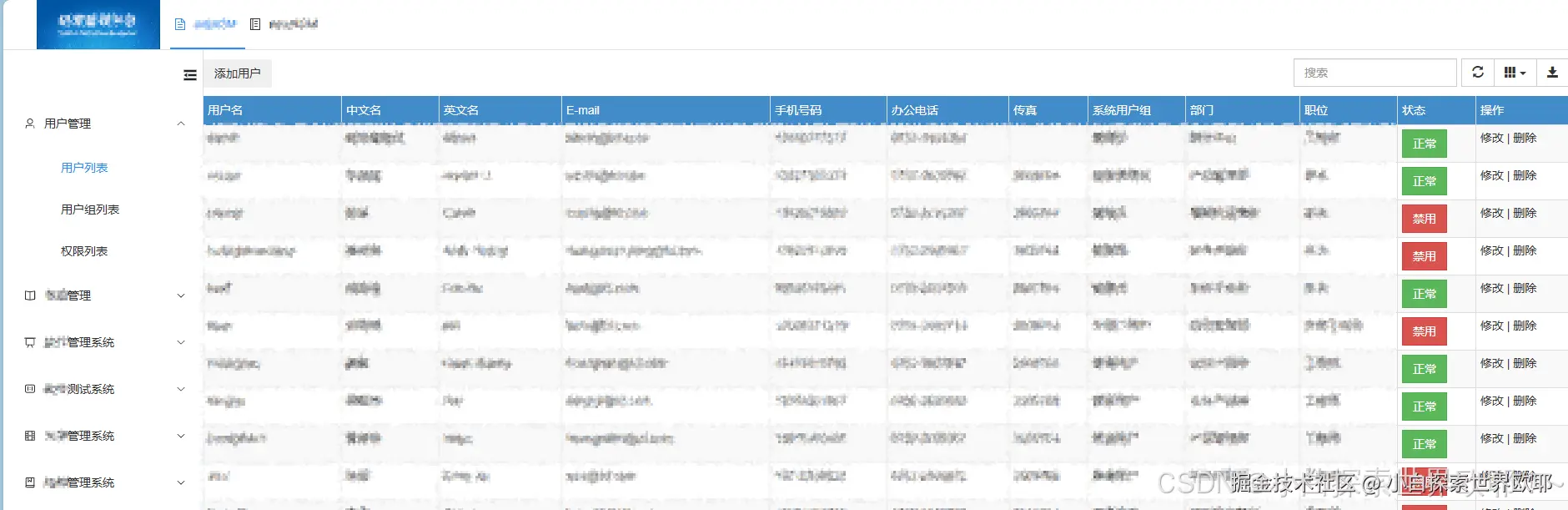Click the table grid icon in the sidebar
Screen dimensions: 1568x510
pyautogui.click(x=30, y=436)
